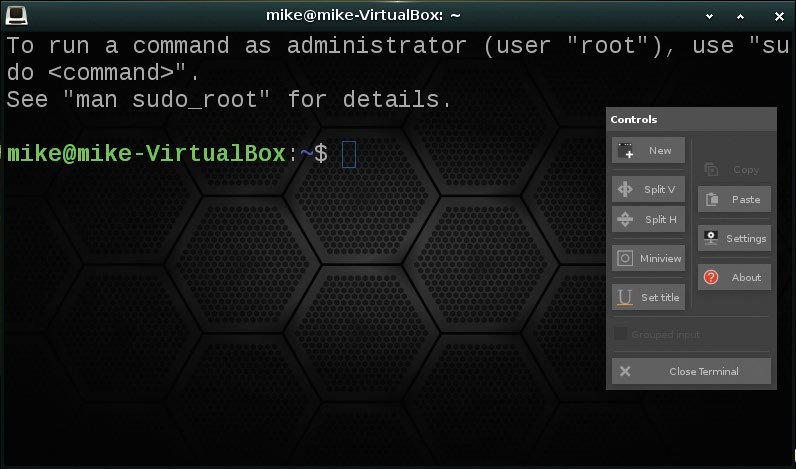This screenshot has width=796, height=469.
Task: Close the window with the title bar X
Action: point(779,16)
